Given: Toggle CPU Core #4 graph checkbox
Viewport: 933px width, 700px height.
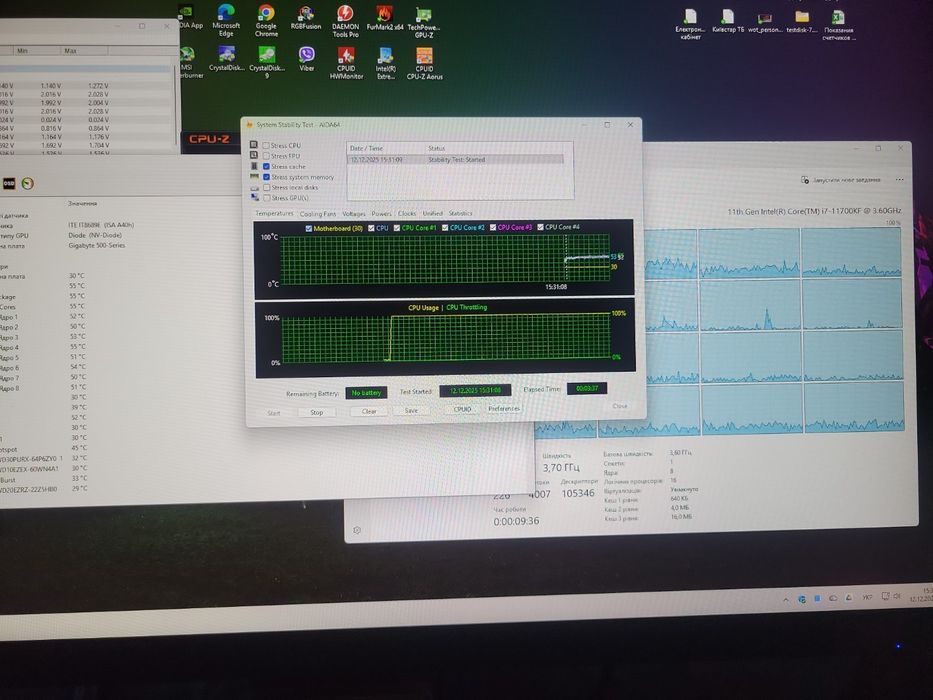Looking at the screenshot, I should tap(540, 227).
